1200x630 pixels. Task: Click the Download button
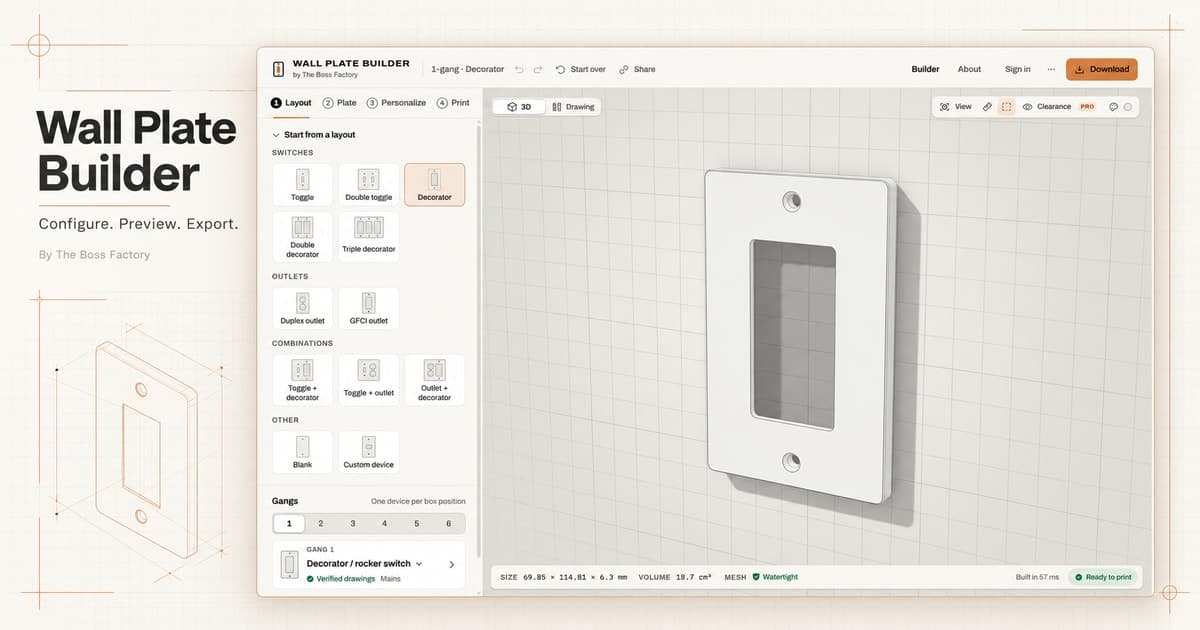pyautogui.click(x=1101, y=69)
